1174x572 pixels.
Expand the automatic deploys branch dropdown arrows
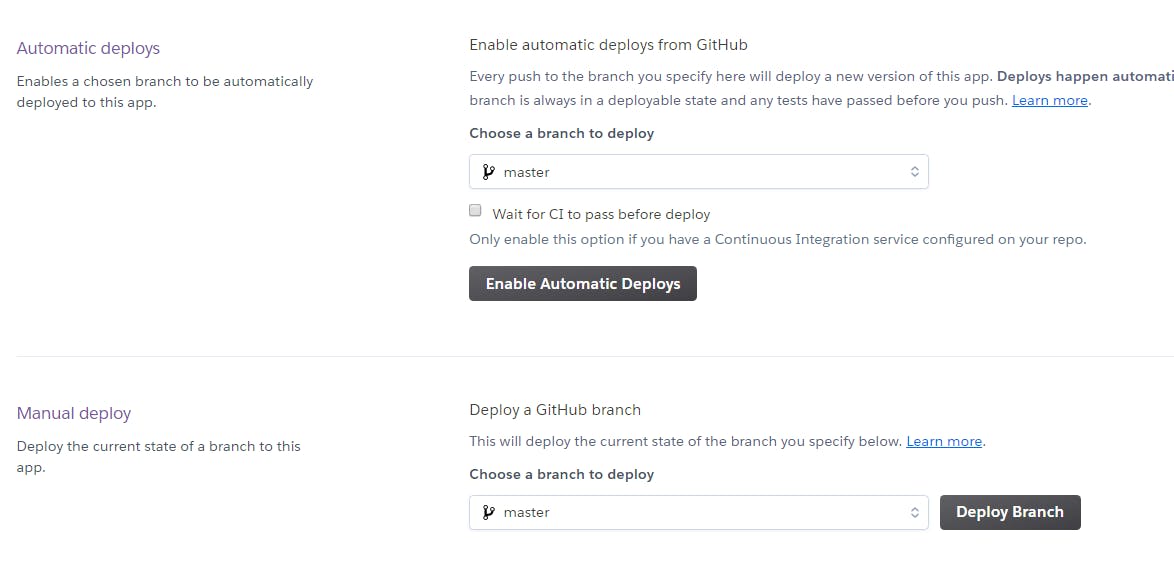pyautogui.click(x=914, y=172)
